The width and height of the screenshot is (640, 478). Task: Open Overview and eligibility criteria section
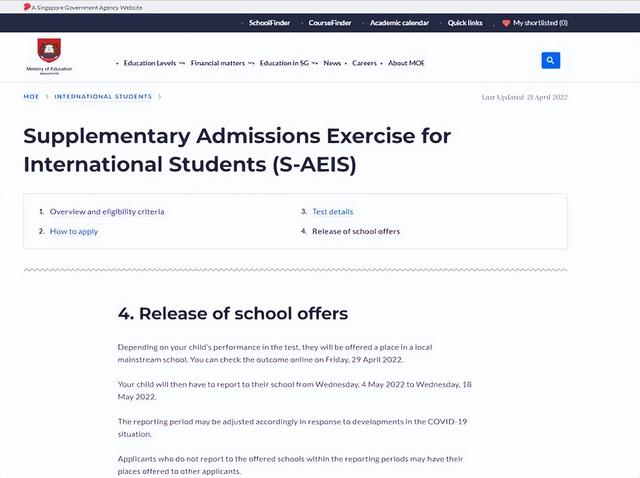[x=107, y=211]
